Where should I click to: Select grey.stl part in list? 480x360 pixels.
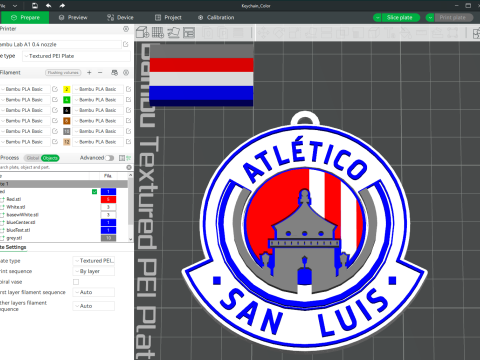pos(14,238)
